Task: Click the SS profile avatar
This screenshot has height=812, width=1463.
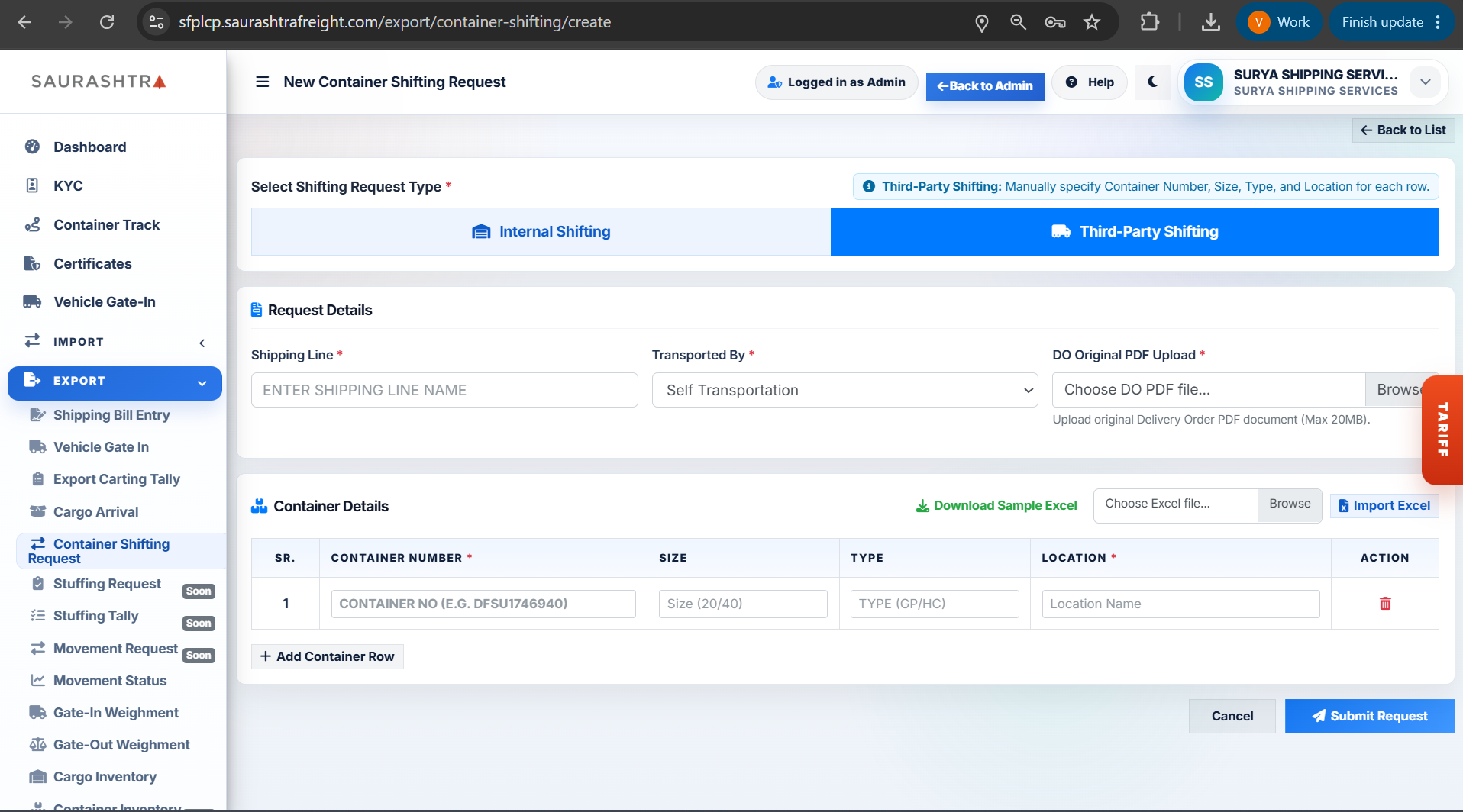Action: click(1203, 82)
